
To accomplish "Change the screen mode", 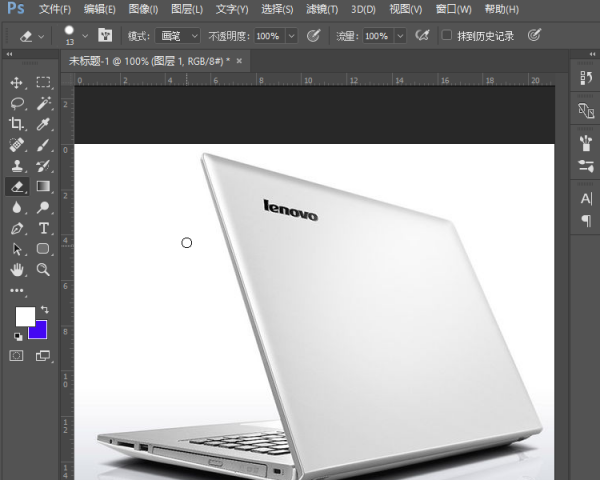I will [43, 356].
